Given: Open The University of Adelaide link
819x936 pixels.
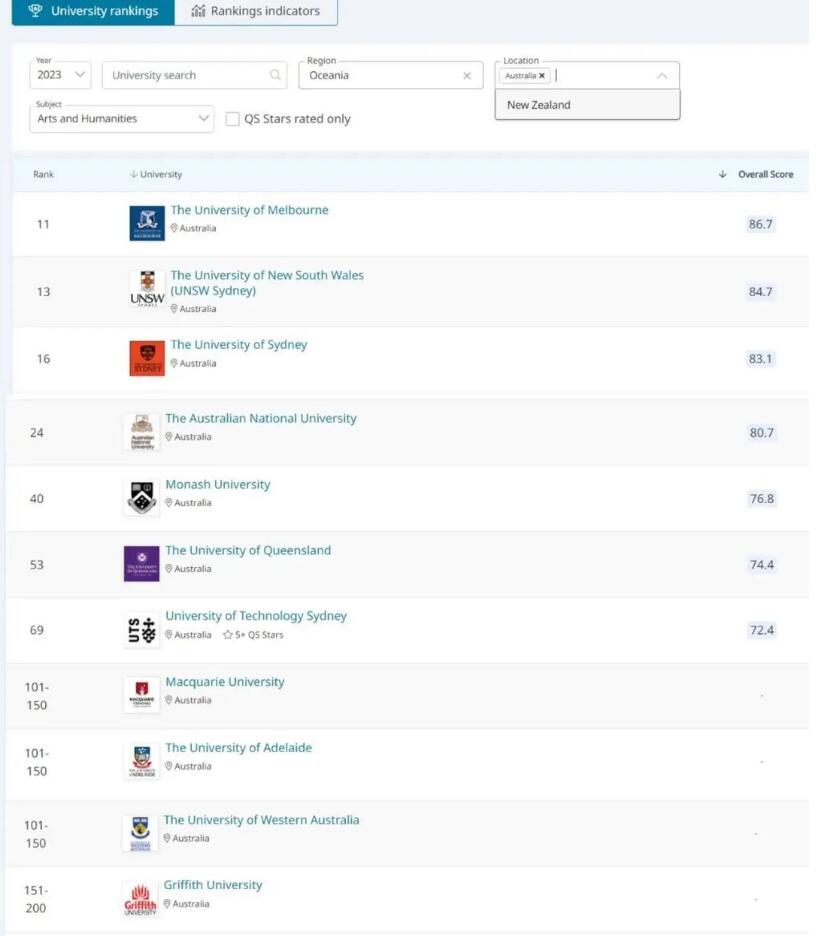Looking at the screenshot, I should pyautogui.click(x=239, y=748).
